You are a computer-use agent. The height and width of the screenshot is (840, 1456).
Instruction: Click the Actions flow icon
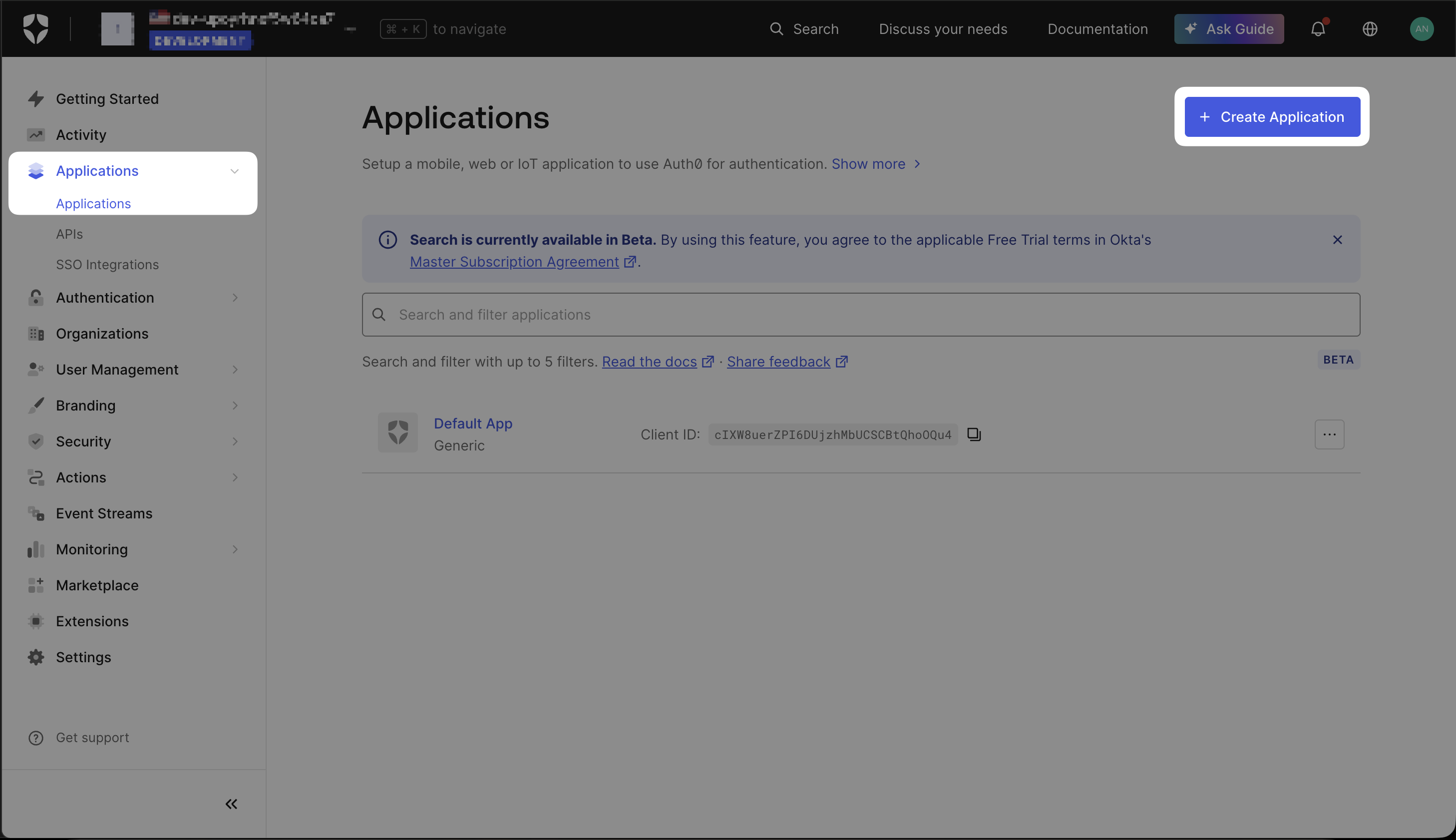coord(36,477)
